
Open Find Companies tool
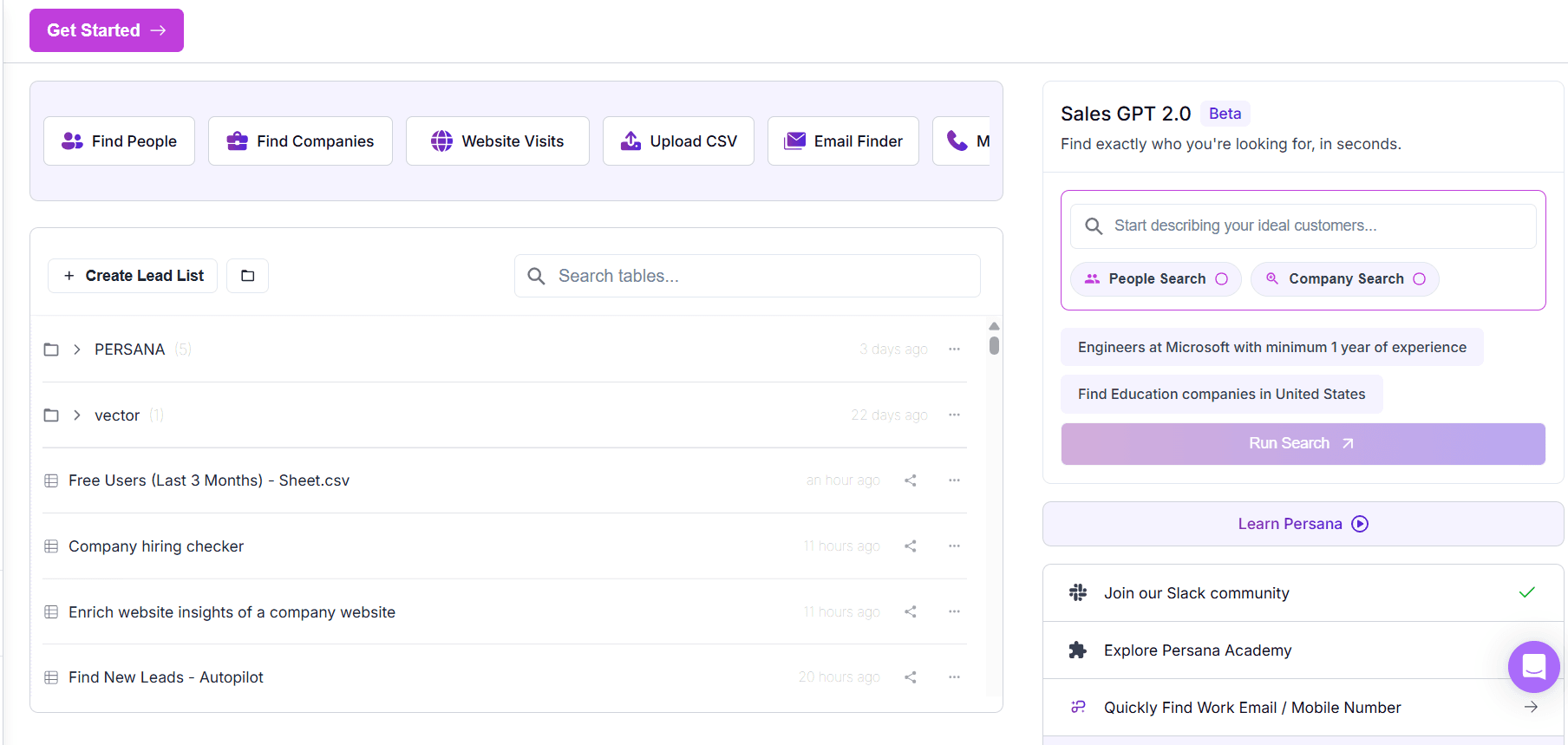click(x=300, y=141)
